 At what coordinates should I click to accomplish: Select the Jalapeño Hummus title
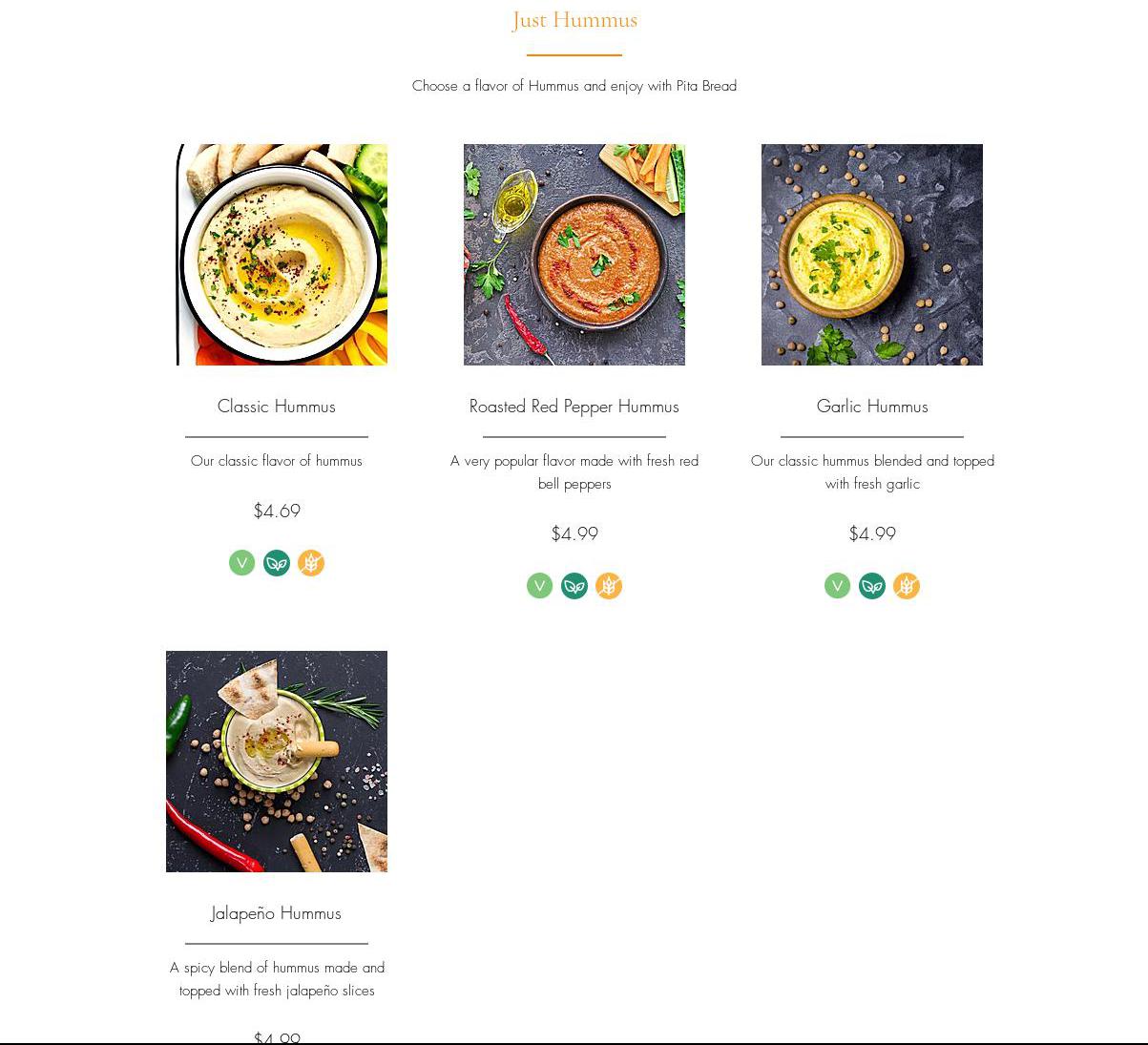tap(276, 913)
